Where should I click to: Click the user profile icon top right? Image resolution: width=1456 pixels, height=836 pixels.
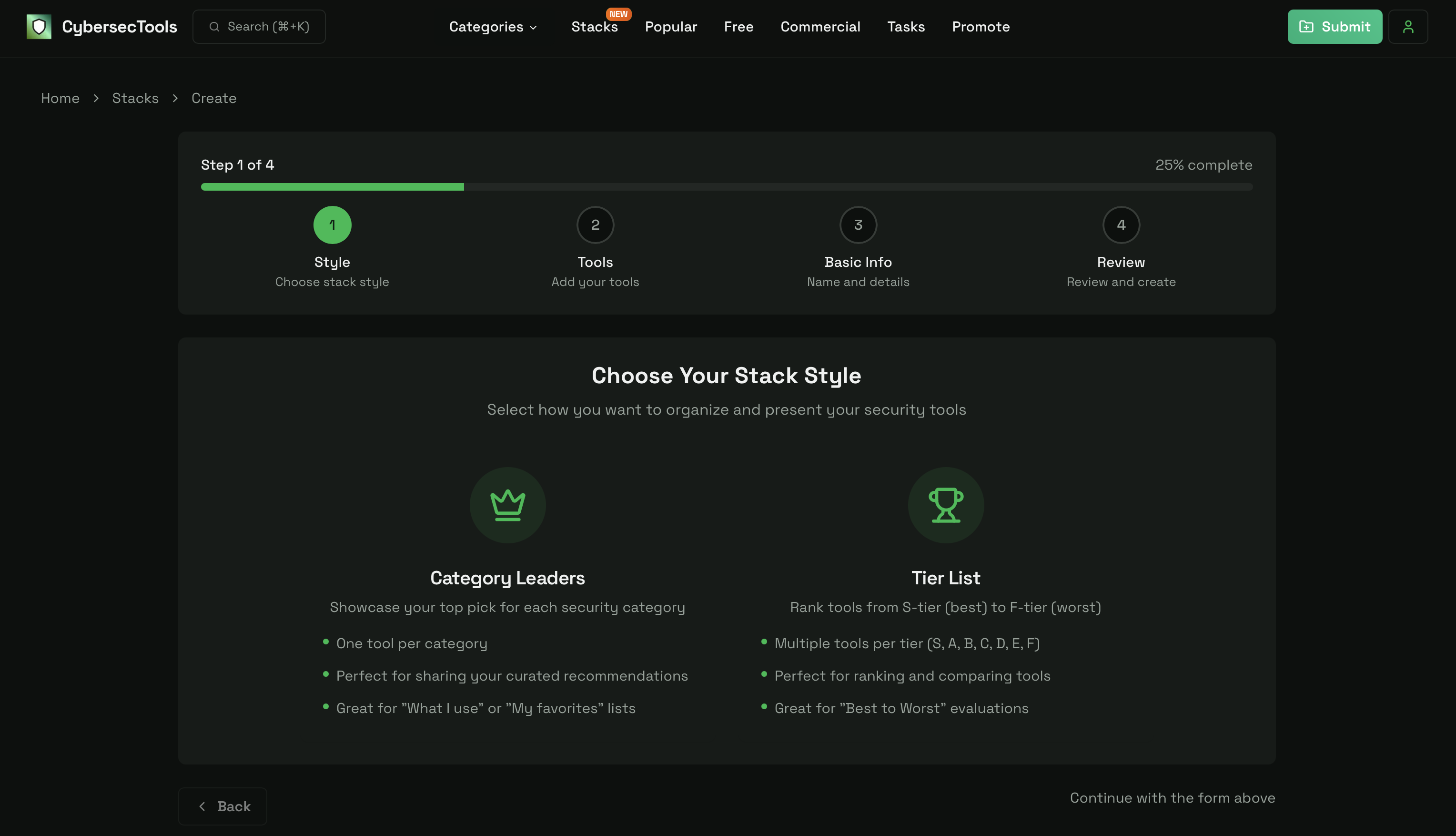click(x=1408, y=26)
